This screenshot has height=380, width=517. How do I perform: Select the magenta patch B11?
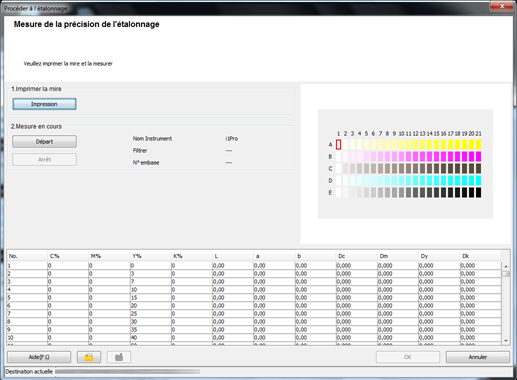tap(408, 156)
